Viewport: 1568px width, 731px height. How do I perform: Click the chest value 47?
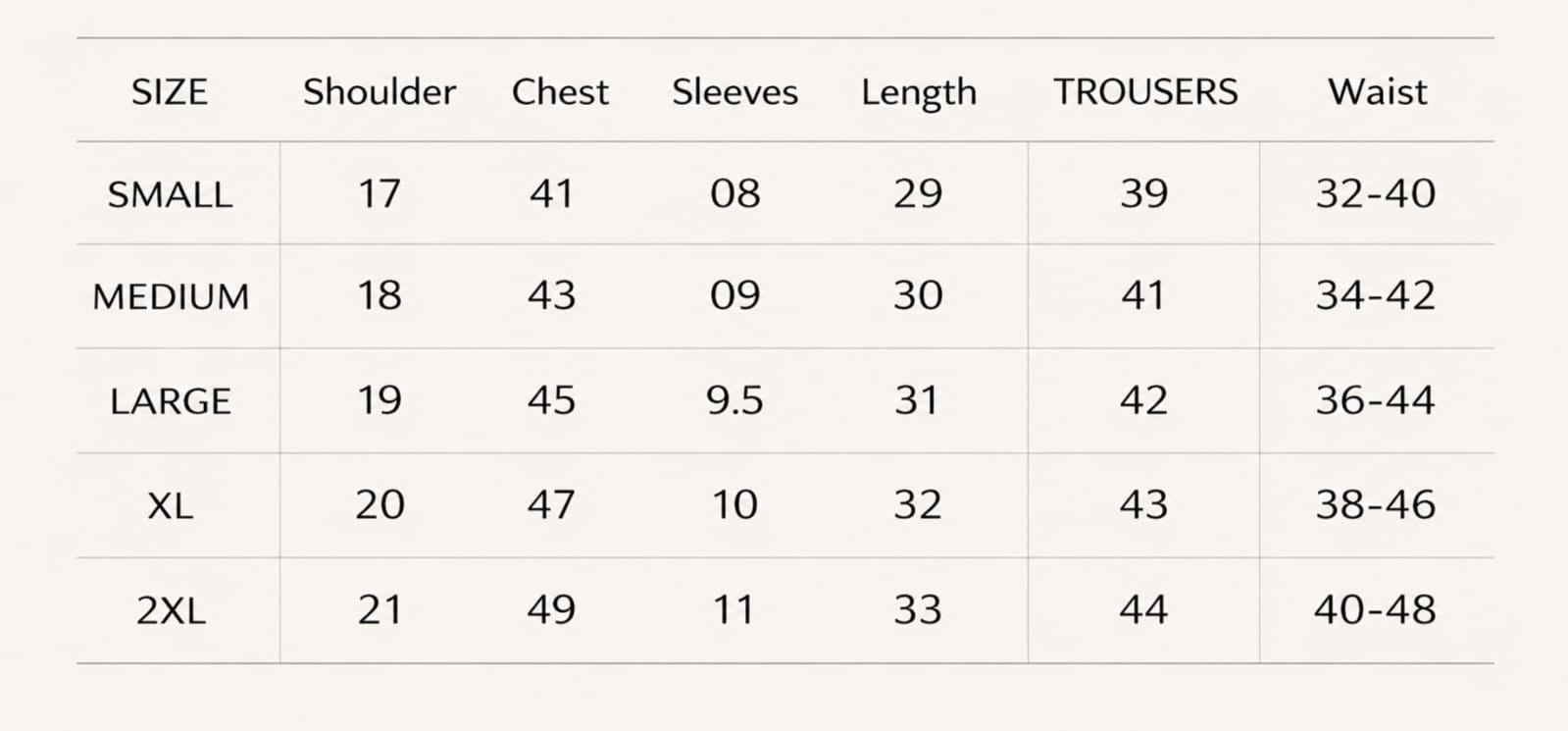pos(551,504)
